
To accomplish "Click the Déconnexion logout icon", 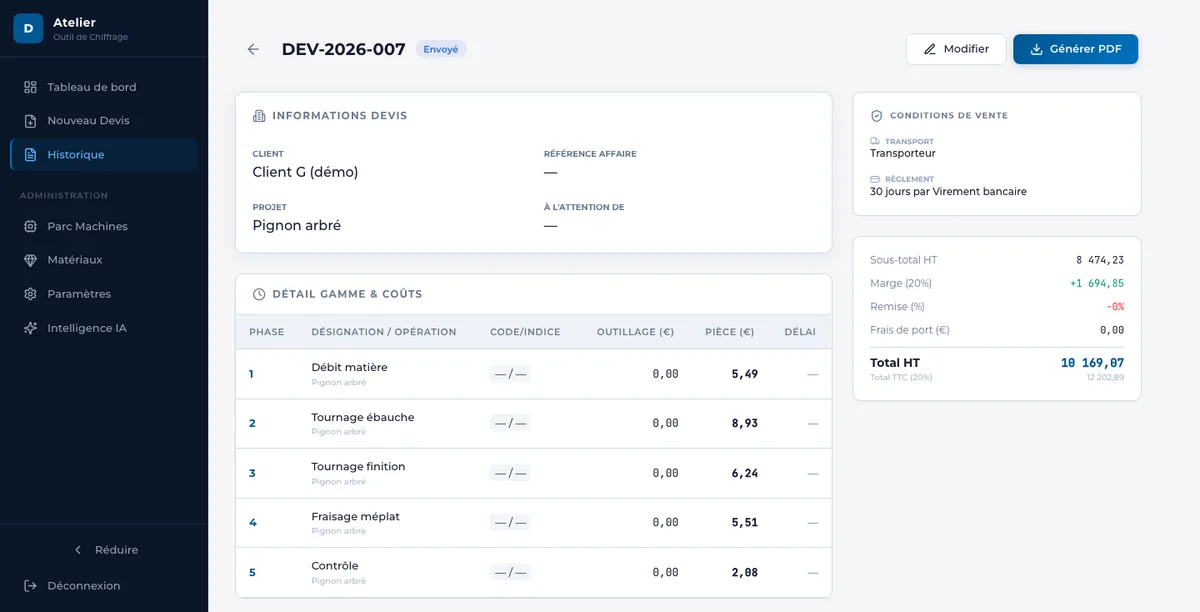I will pyautogui.click(x=31, y=586).
